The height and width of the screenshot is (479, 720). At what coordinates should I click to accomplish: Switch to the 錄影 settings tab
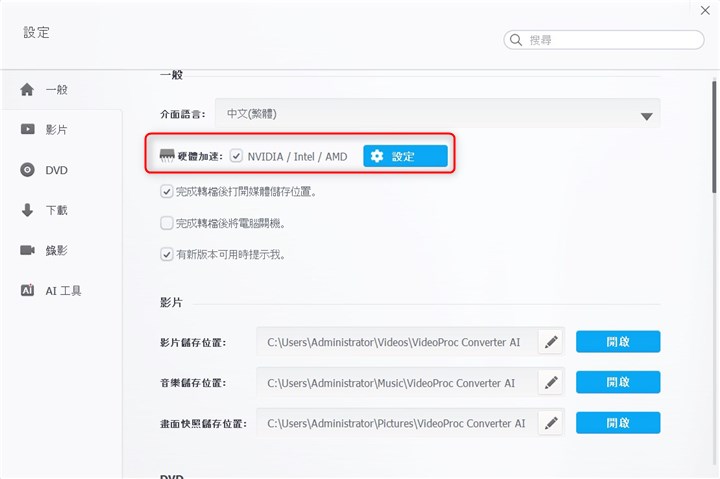point(62,250)
